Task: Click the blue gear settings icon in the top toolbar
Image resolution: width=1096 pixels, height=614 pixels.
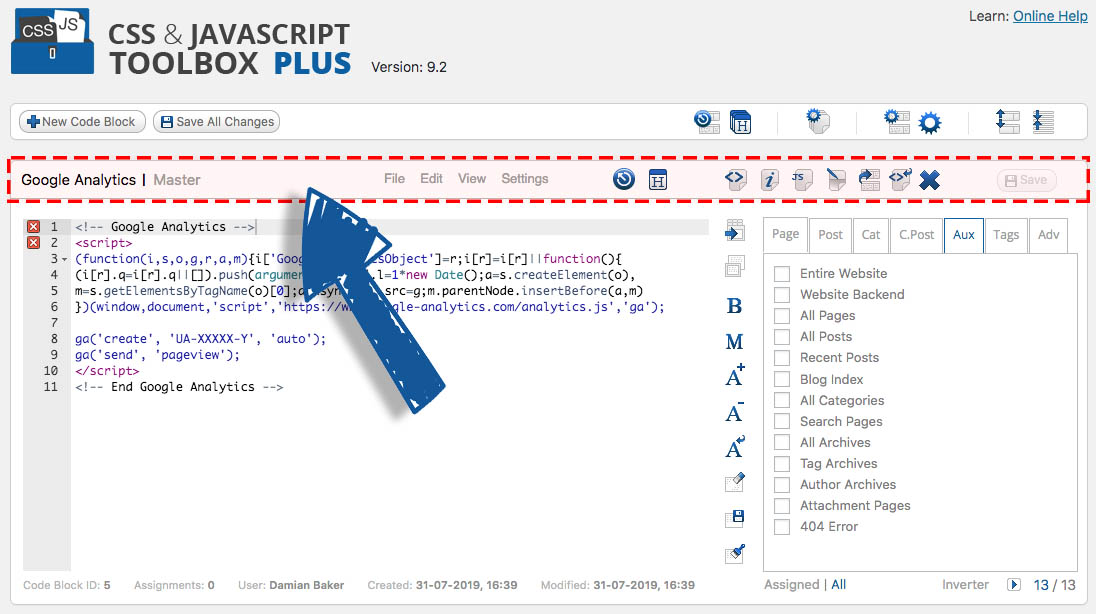Action: click(930, 121)
